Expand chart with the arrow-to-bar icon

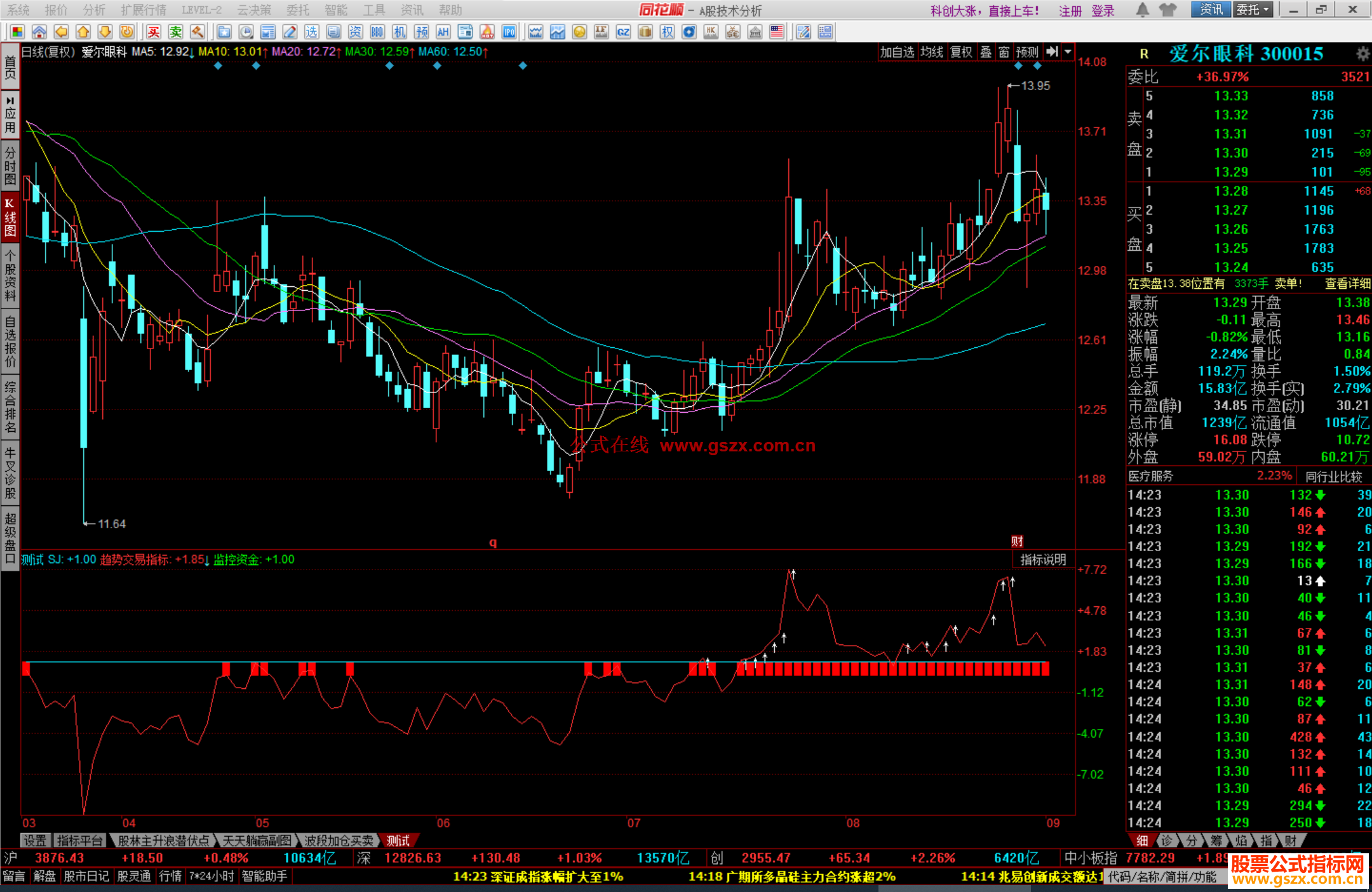pos(1053,52)
